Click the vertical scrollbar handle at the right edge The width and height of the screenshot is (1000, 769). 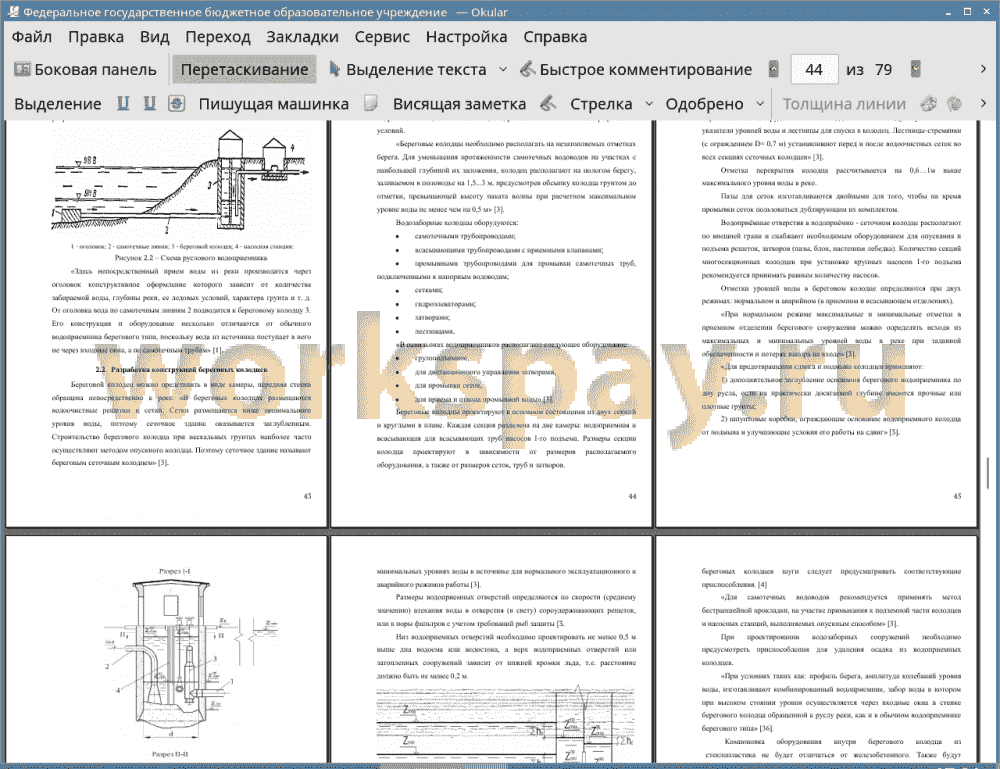pyautogui.click(x=988, y=472)
